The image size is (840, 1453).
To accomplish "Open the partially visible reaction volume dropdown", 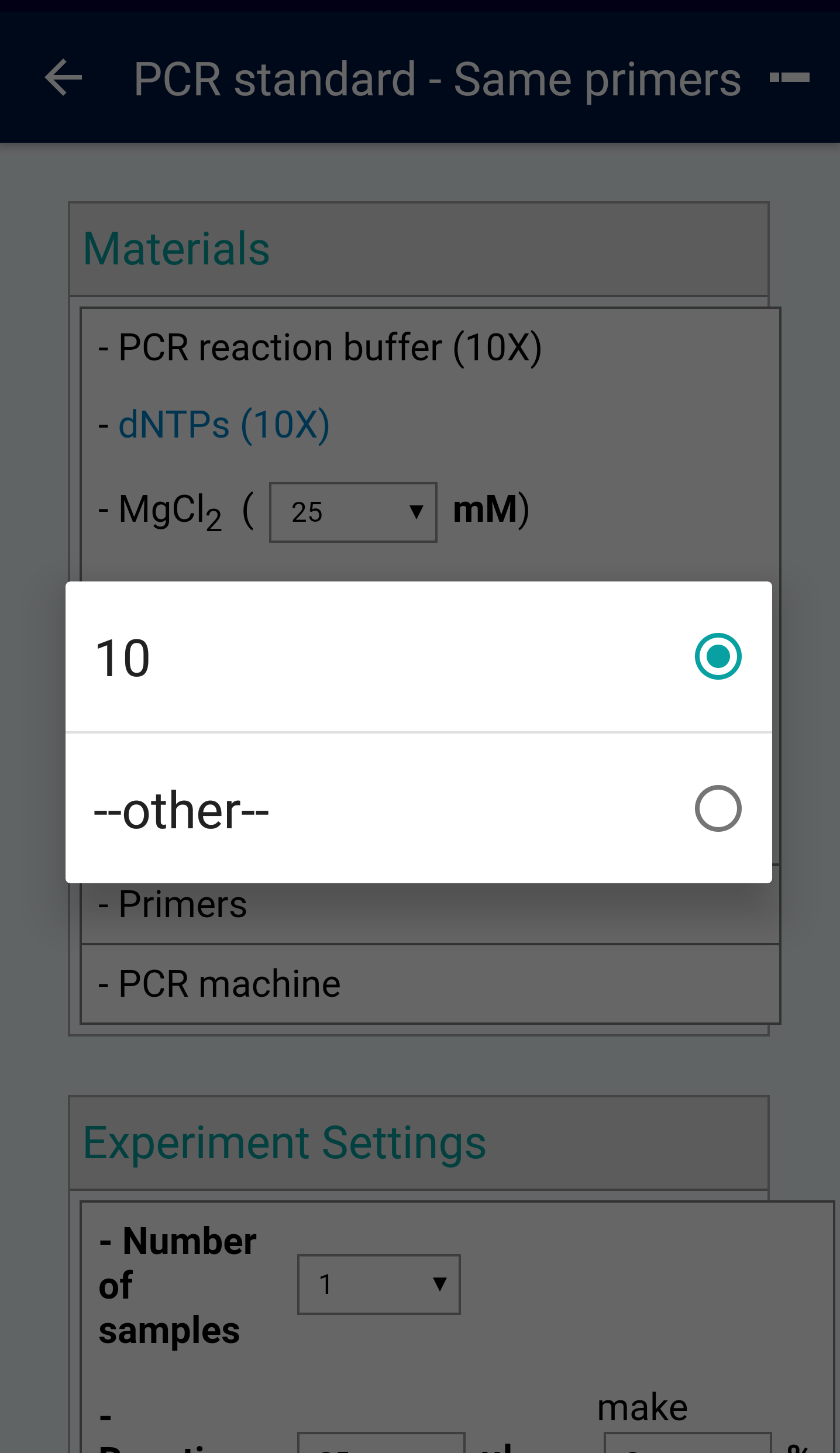I will click(x=381, y=1444).
